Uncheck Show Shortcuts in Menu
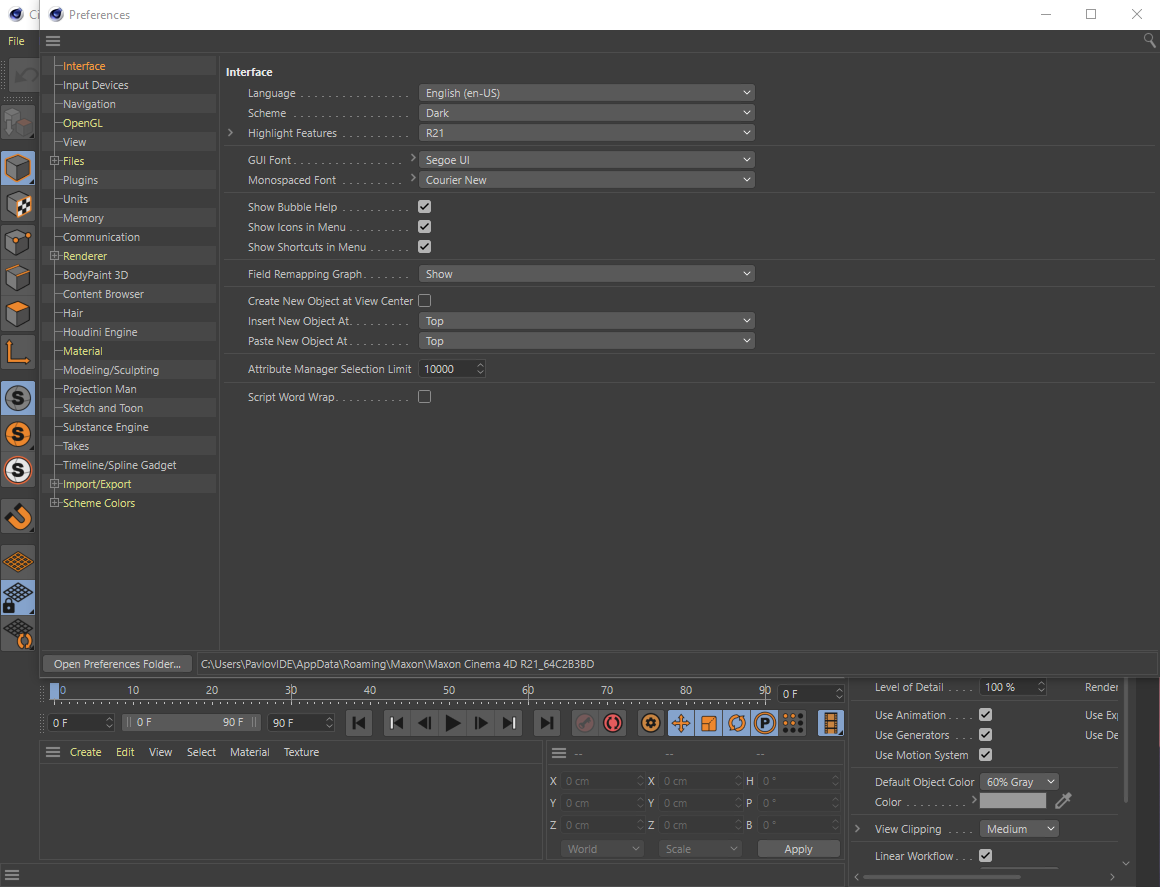The image size is (1160, 887). [425, 246]
